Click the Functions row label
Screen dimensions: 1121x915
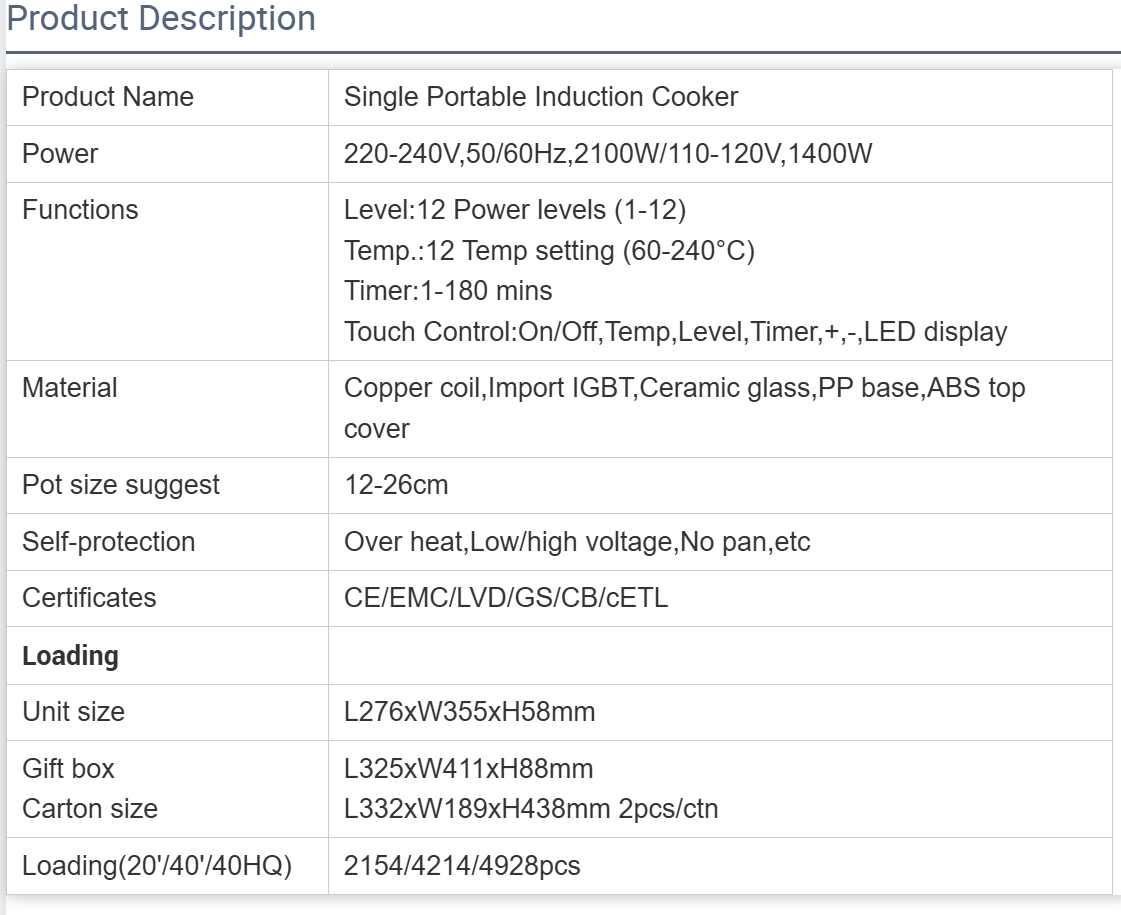pyautogui.click(x=80, y=210)
